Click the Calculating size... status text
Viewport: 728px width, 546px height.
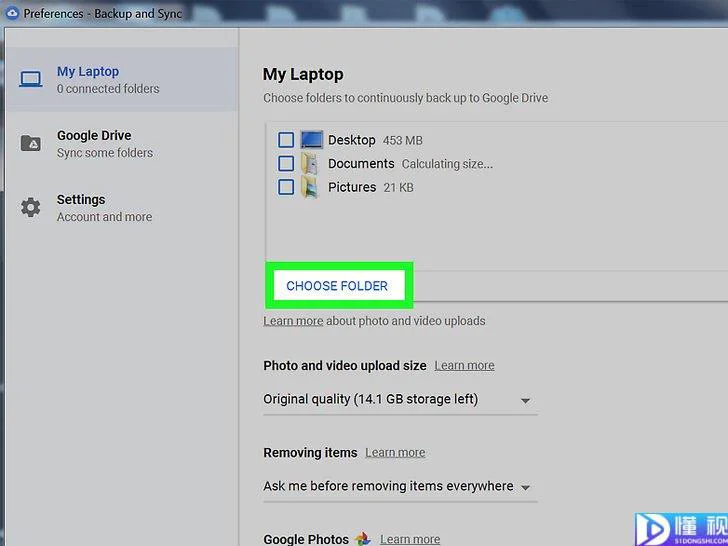pyautogui.click(x=447, y=164)
